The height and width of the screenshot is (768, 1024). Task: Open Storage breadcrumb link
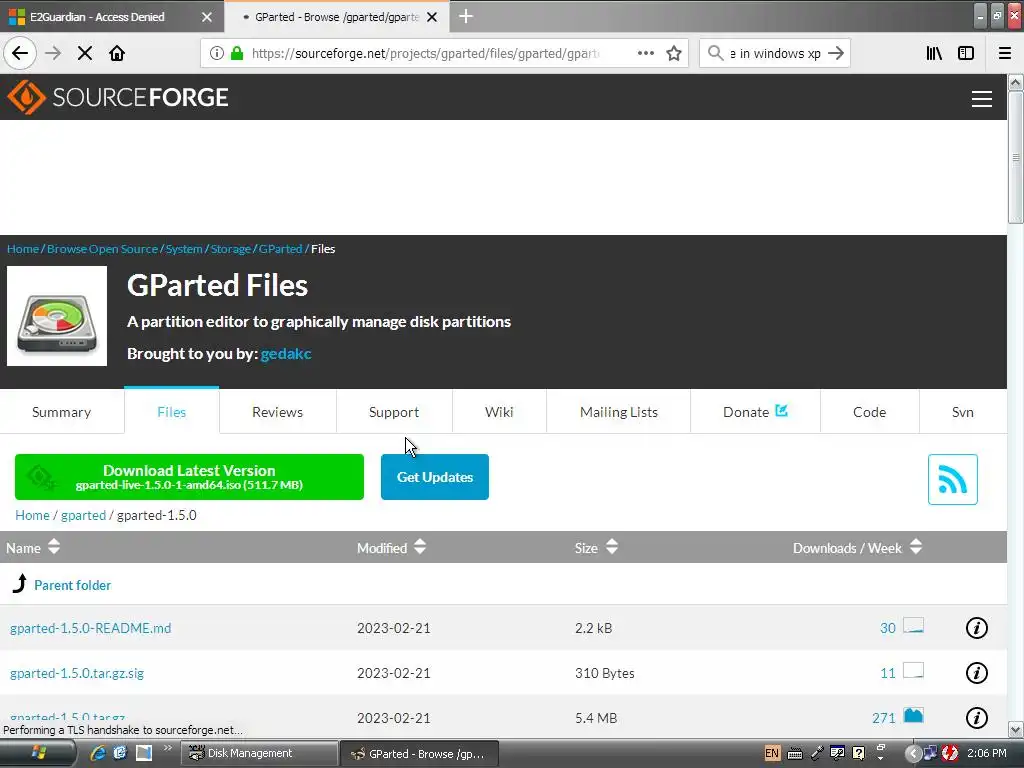click(231, 249)
